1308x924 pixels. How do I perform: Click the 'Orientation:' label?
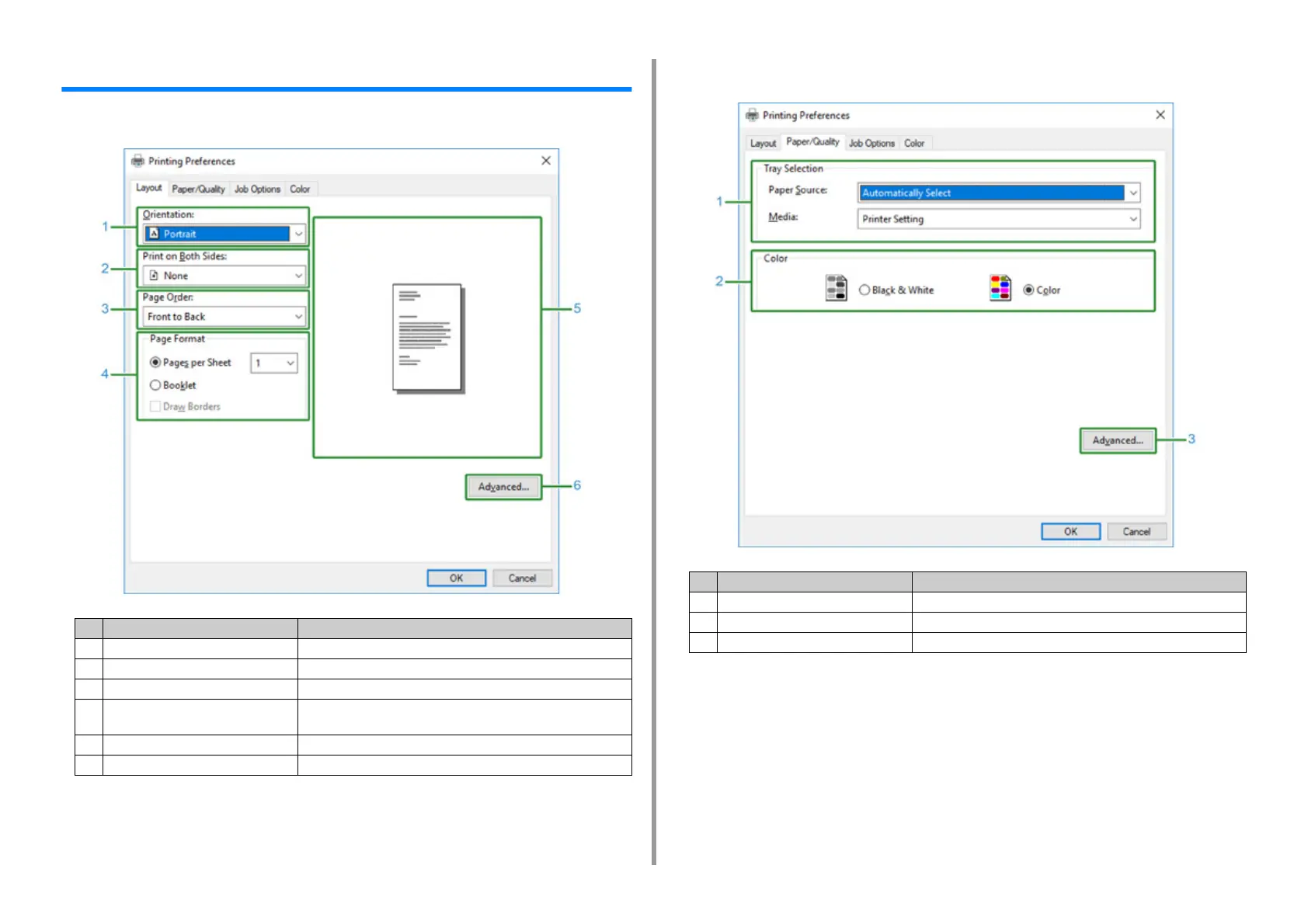pos(169,215)
